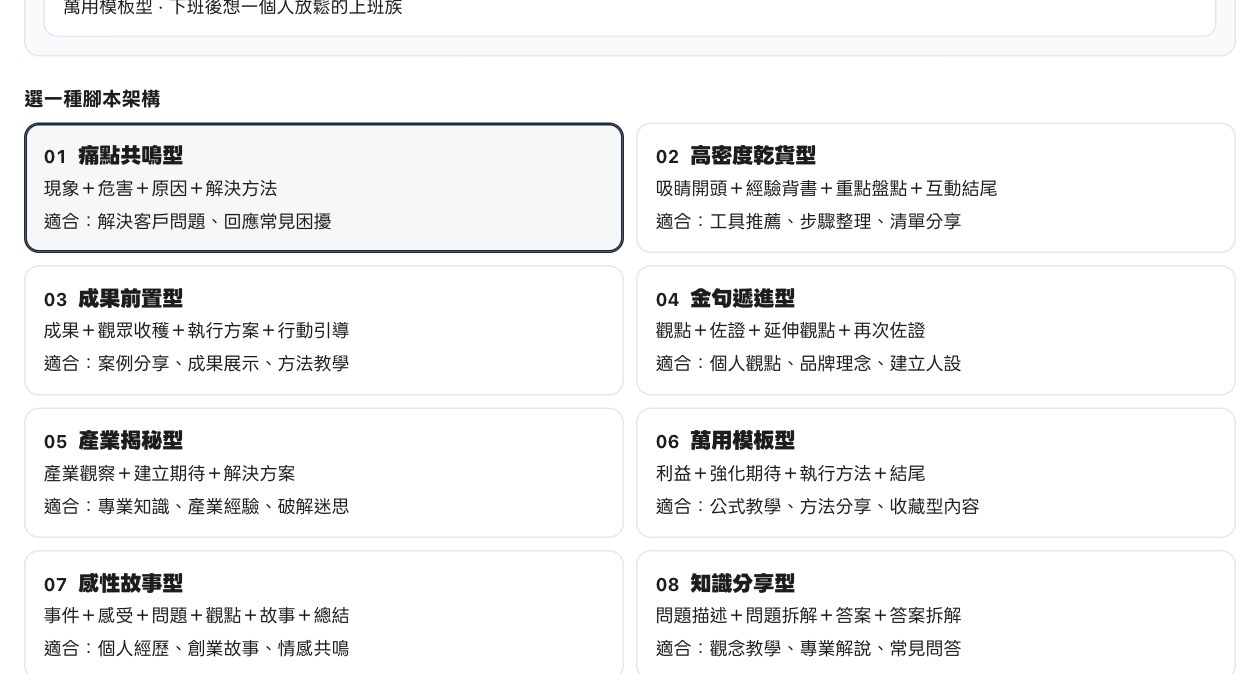Select the 02 高密度乾貨型 script card

click(x=936, y=188)
